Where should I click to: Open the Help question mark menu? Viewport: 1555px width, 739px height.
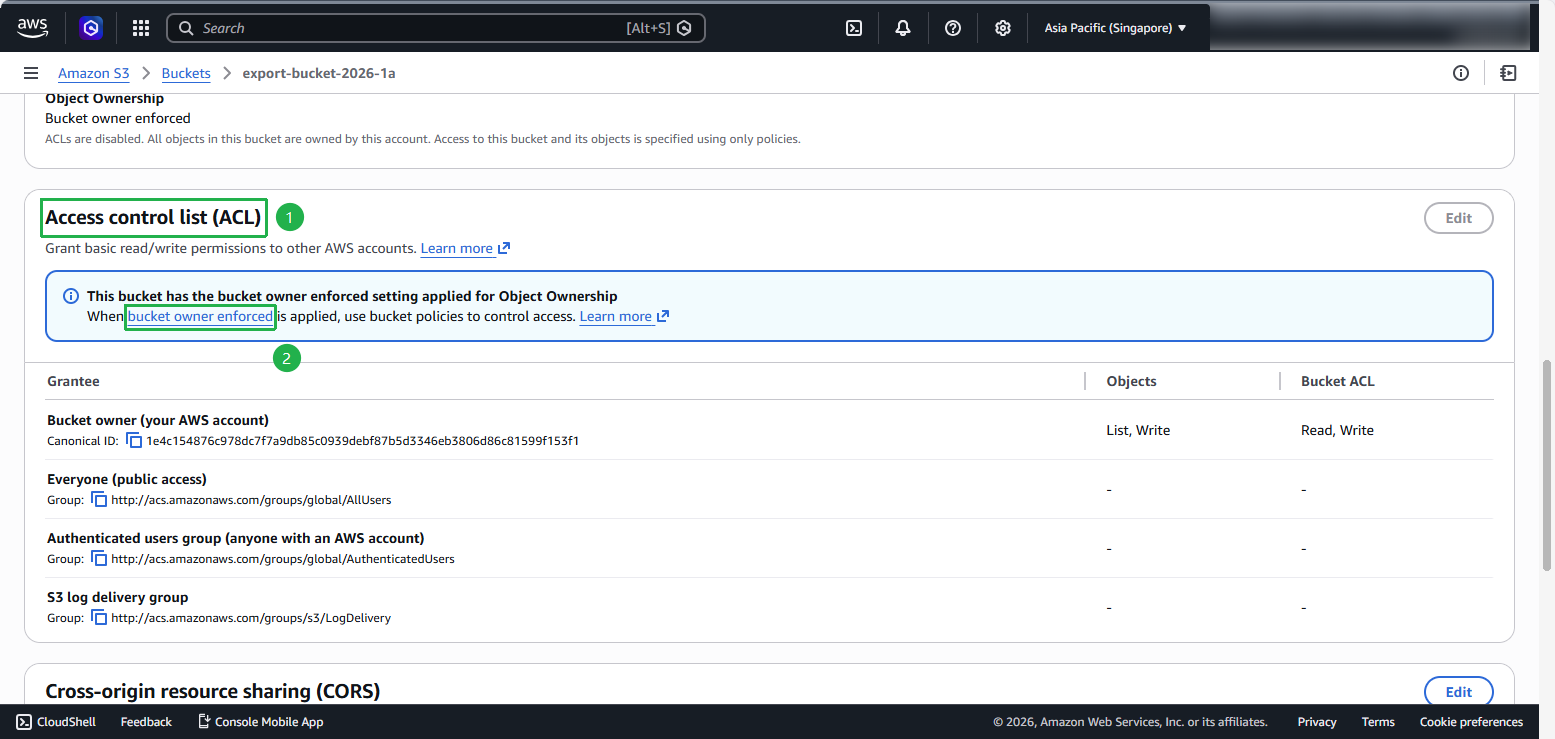coord(953,28)
